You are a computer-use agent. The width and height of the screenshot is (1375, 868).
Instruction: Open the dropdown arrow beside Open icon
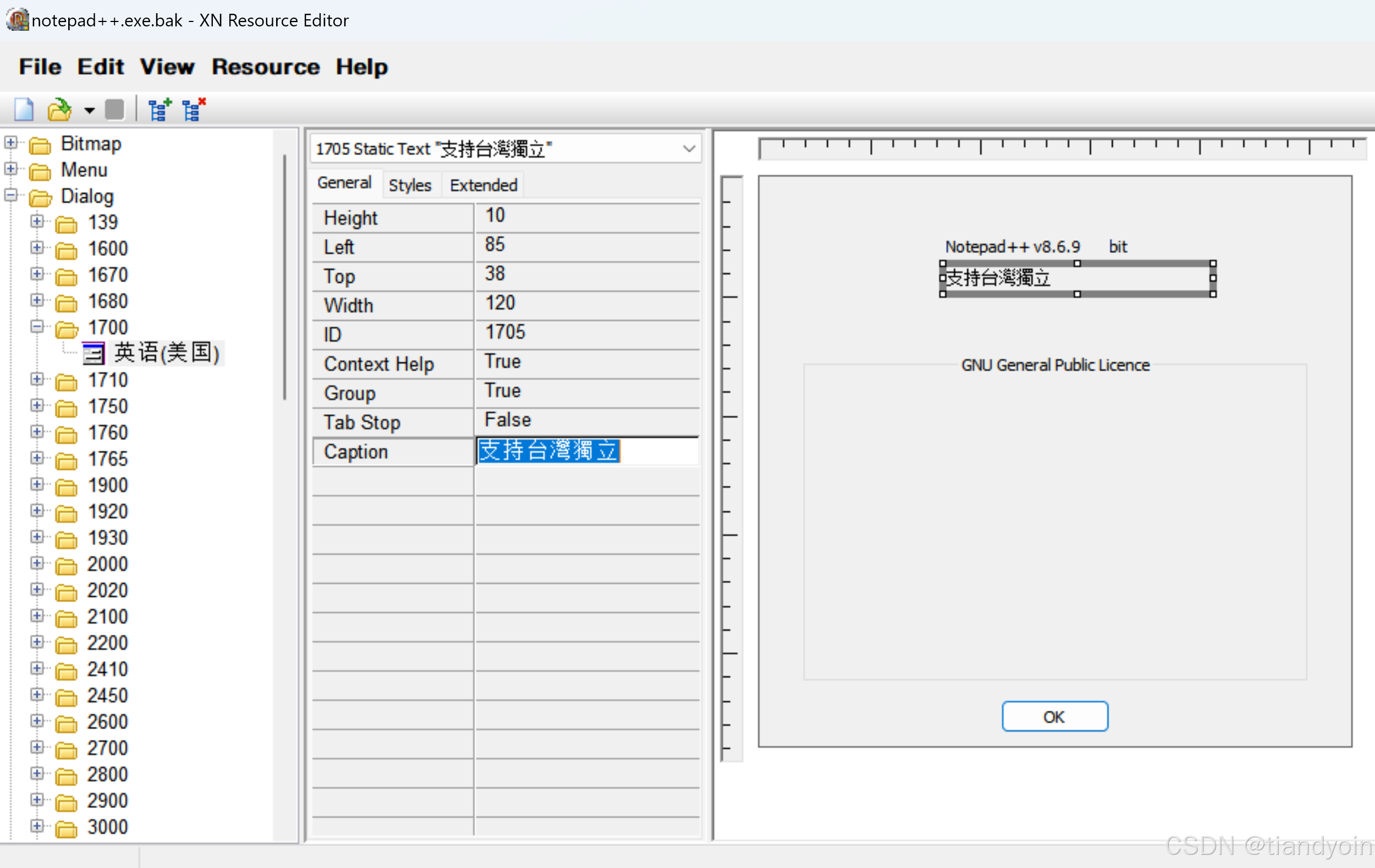[89, 110]
